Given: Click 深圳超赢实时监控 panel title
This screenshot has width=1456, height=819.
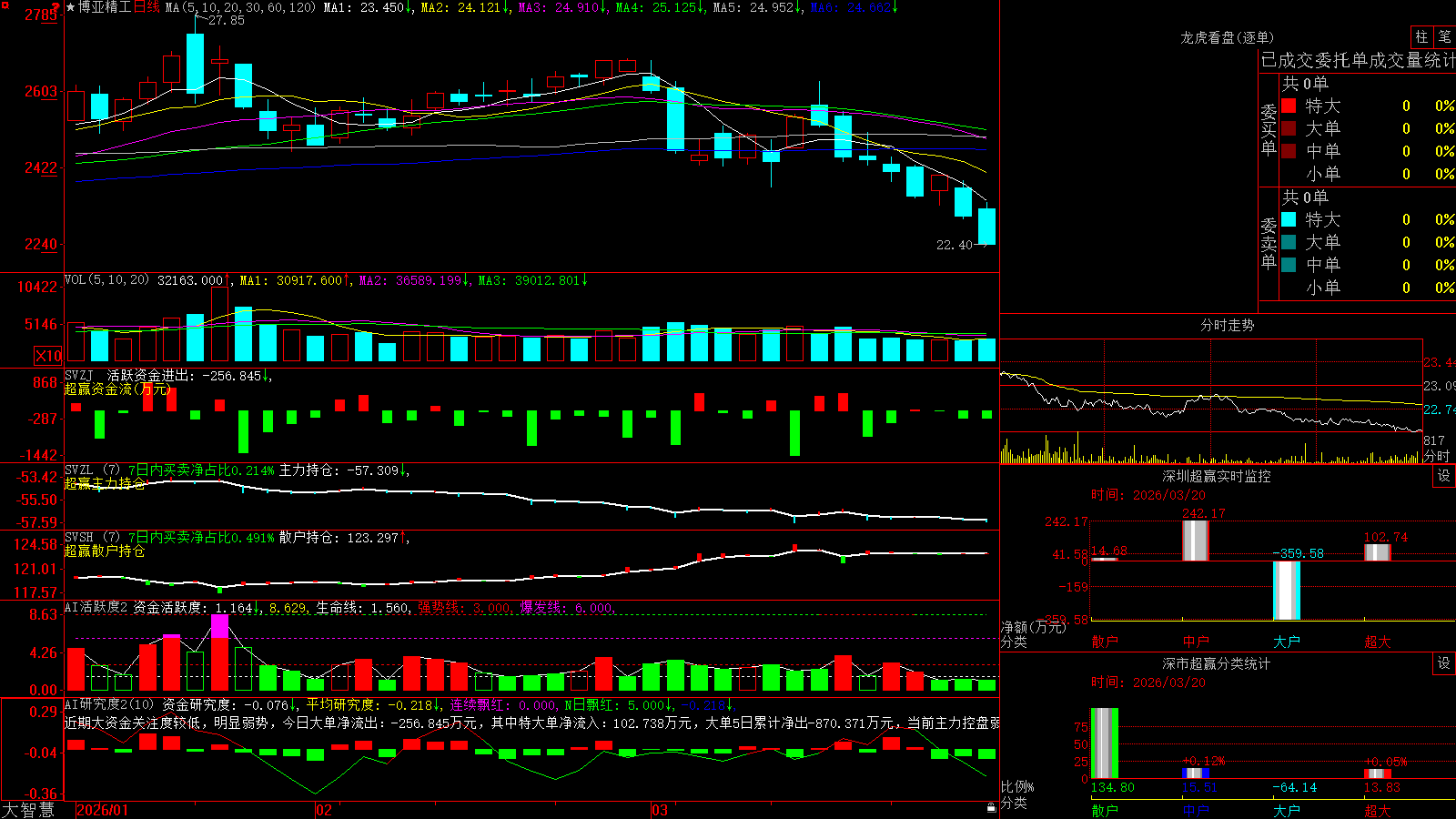Looking at the screenshot, I should (x=1216, y=476).
